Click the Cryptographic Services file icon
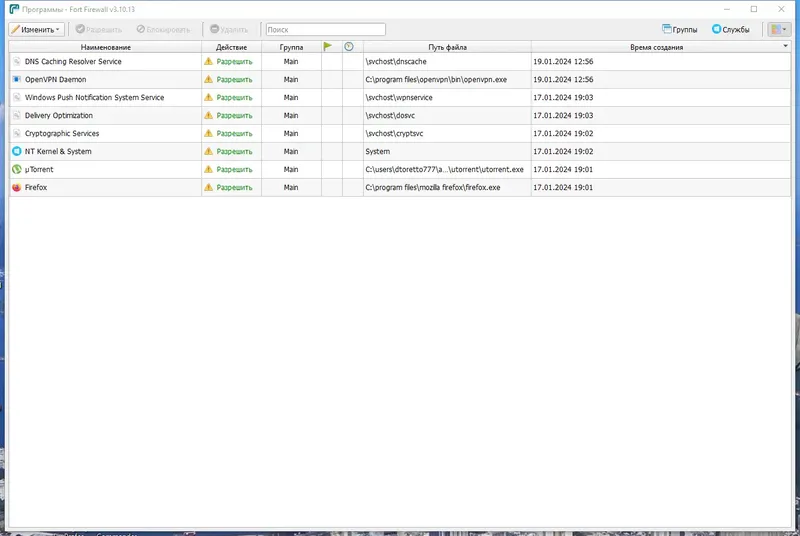This screenshot has width=800, height=536. click(17, 133)
